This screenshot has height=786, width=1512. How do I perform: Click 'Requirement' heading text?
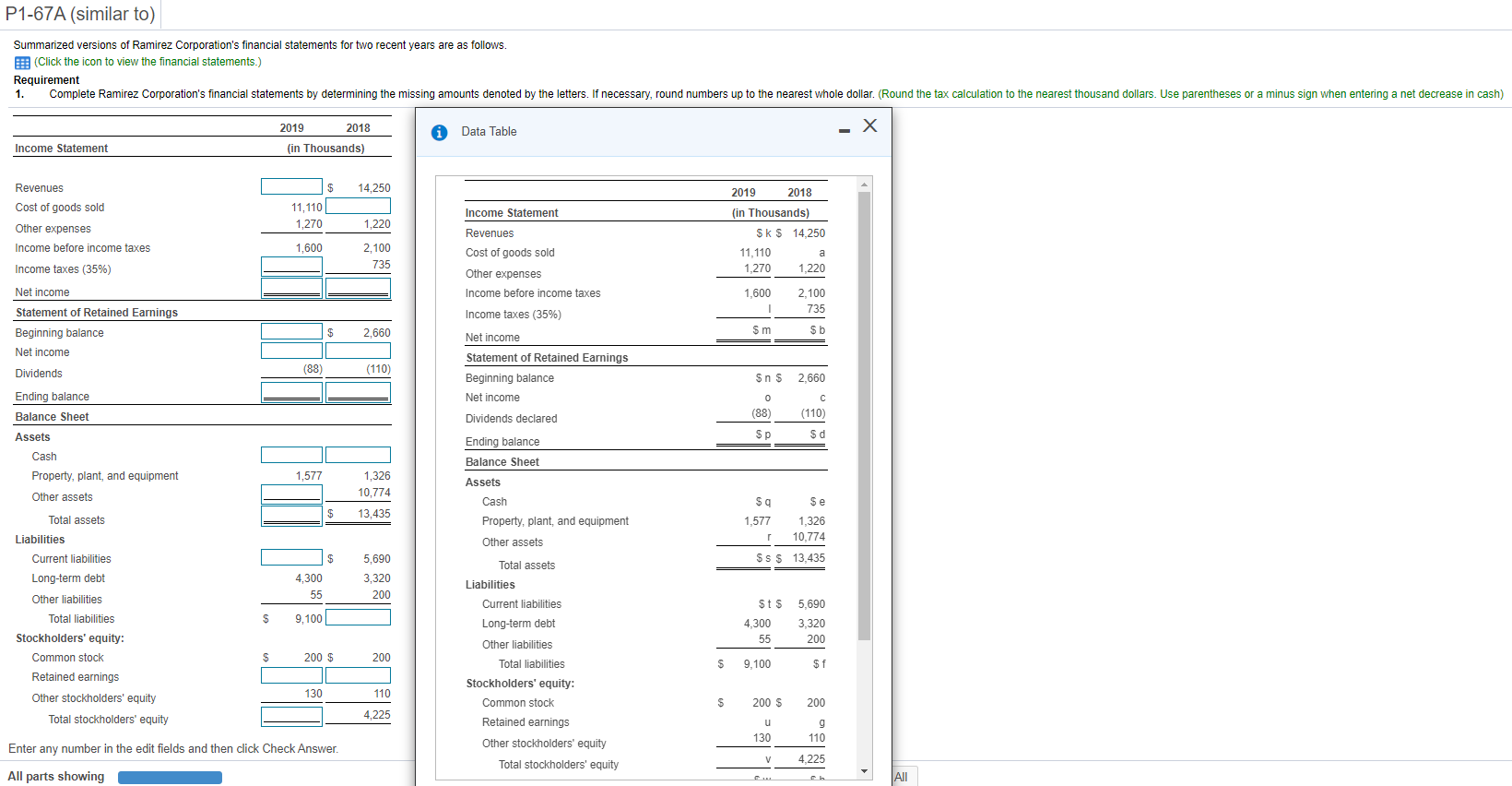point(46,80)
